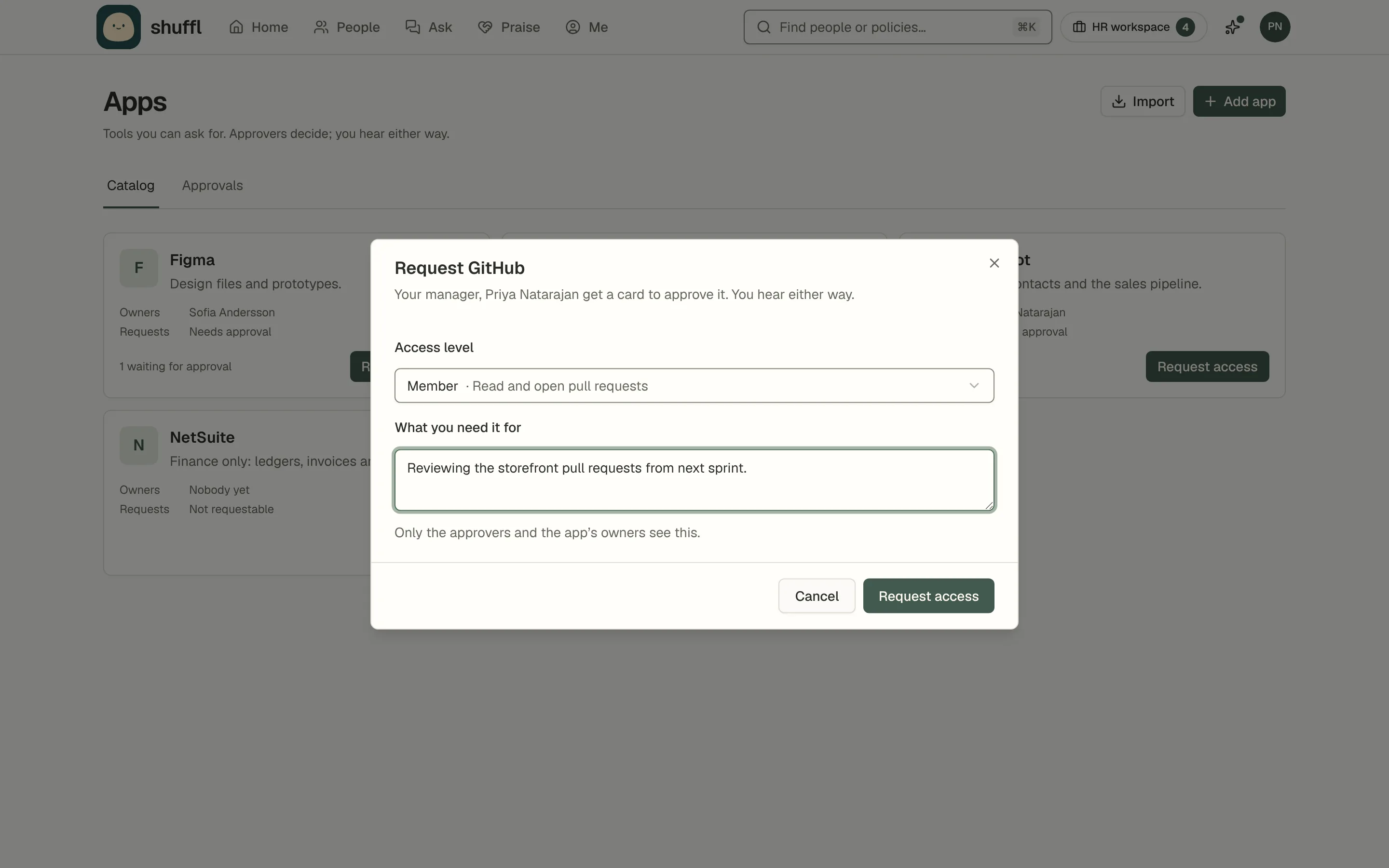
Task: Open the HR workspace switcher
Action: [1133, 27]
